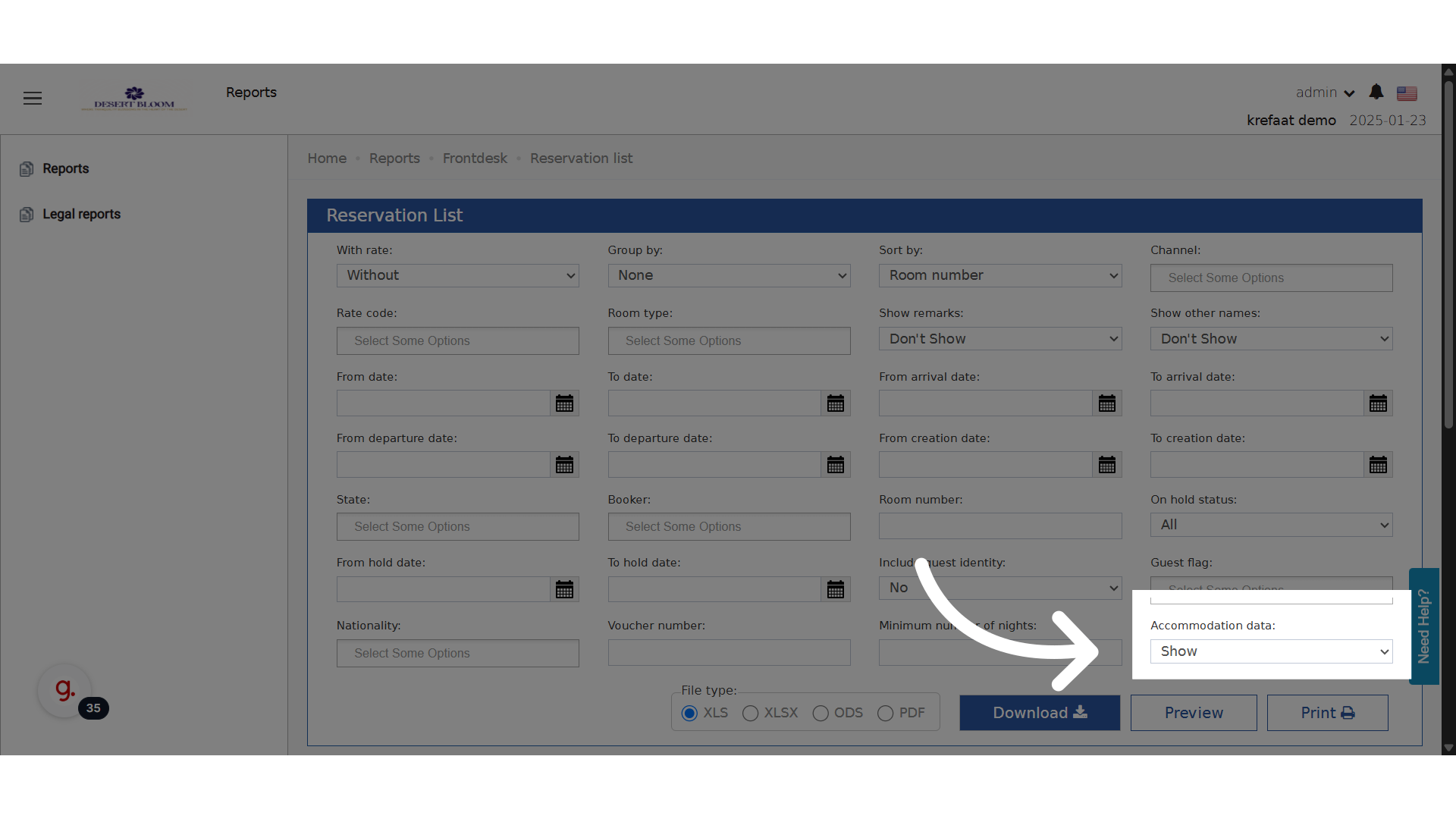Screen dimensions: 1456x819
Task: Select XLSX file type
Action: click(750, 714)
